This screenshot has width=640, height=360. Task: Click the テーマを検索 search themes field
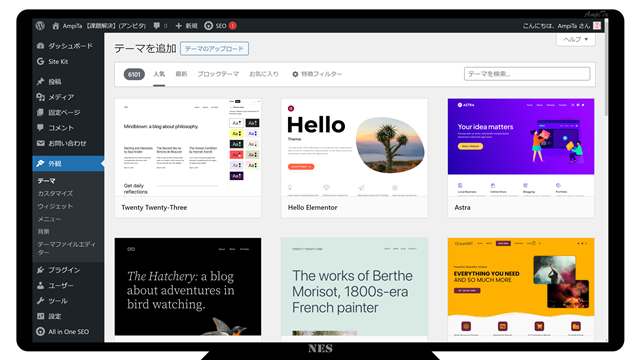(527, 74)
